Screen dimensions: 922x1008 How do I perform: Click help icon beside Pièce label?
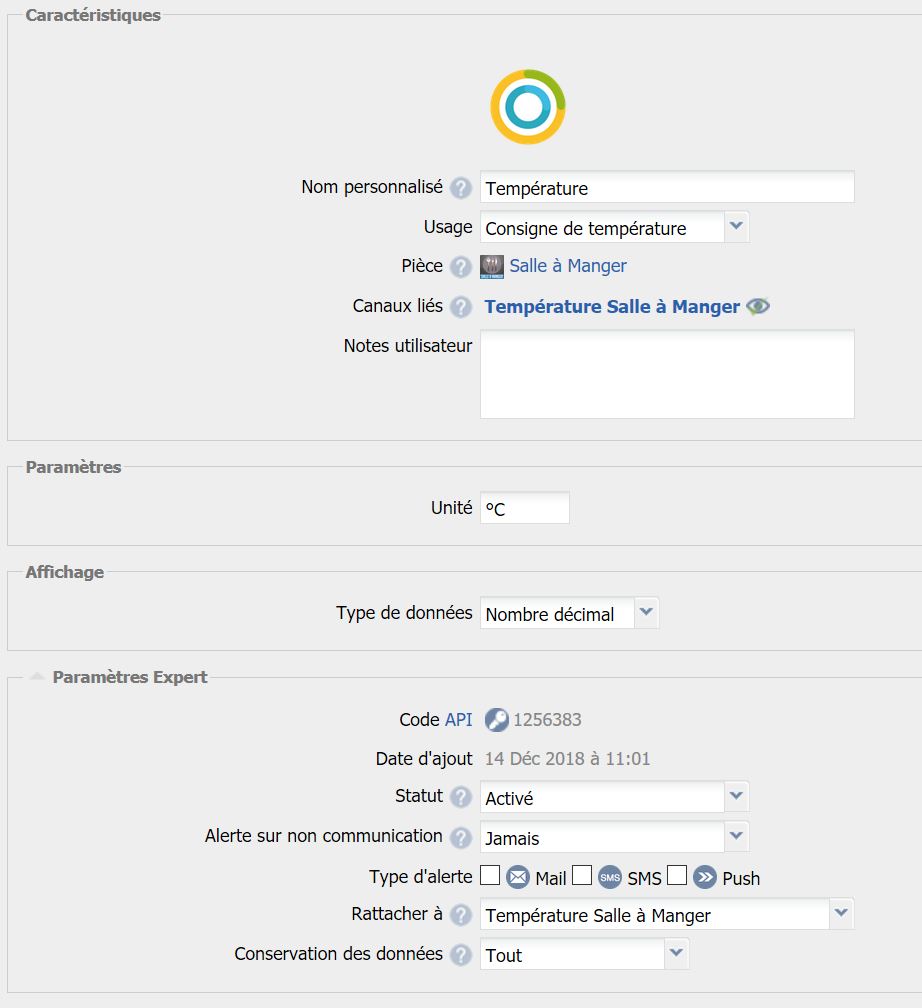coord(460,267)
